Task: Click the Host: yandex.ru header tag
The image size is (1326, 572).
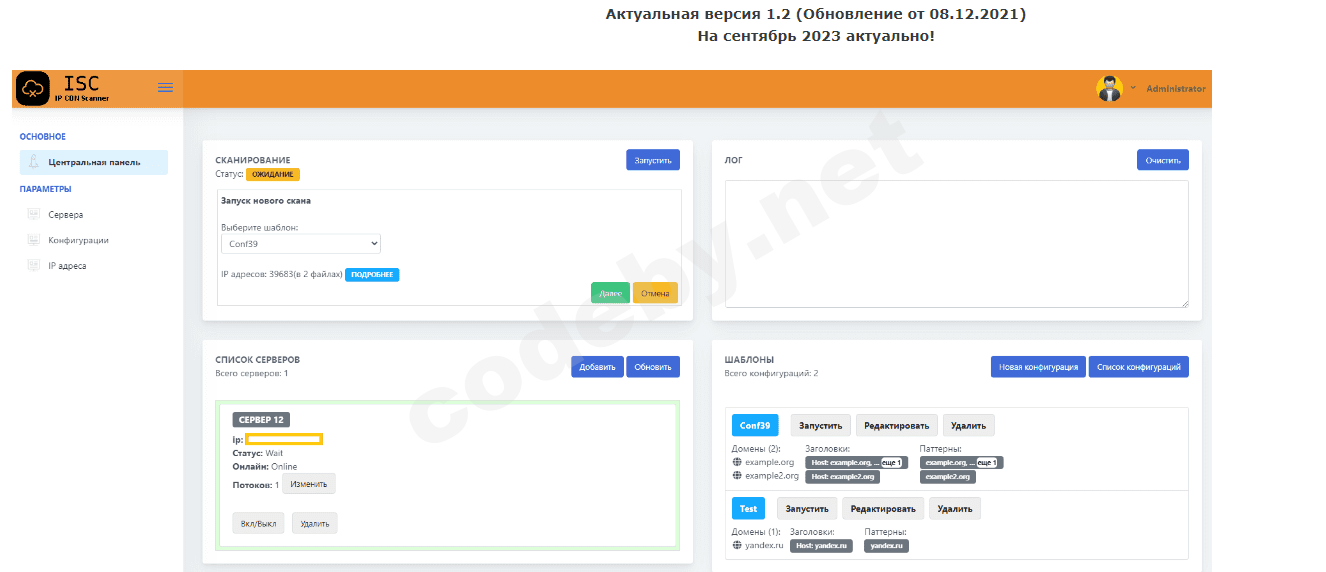Action: coord(821,546)
